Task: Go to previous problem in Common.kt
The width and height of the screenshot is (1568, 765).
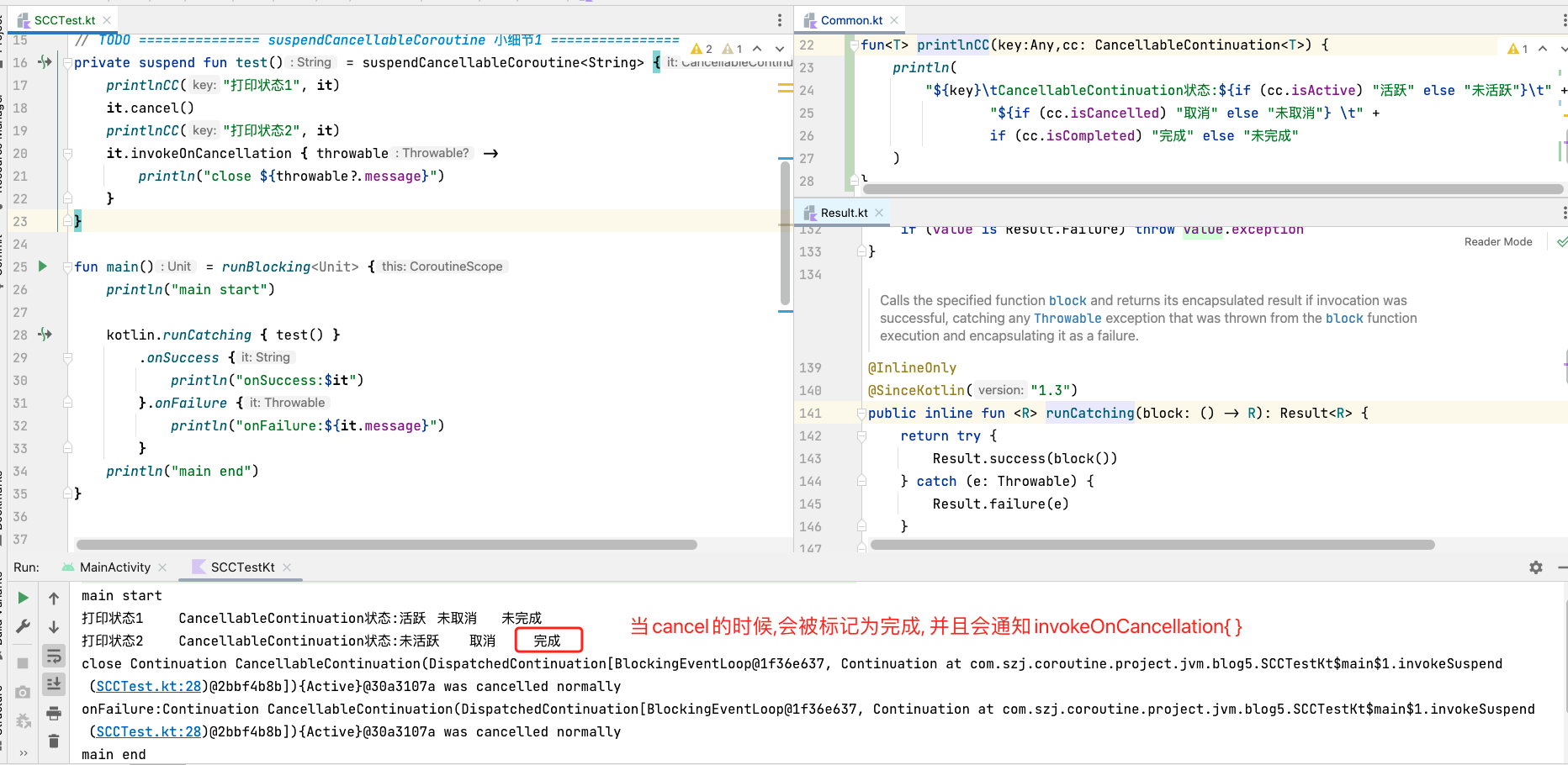Action: (x=1543, y=49)
